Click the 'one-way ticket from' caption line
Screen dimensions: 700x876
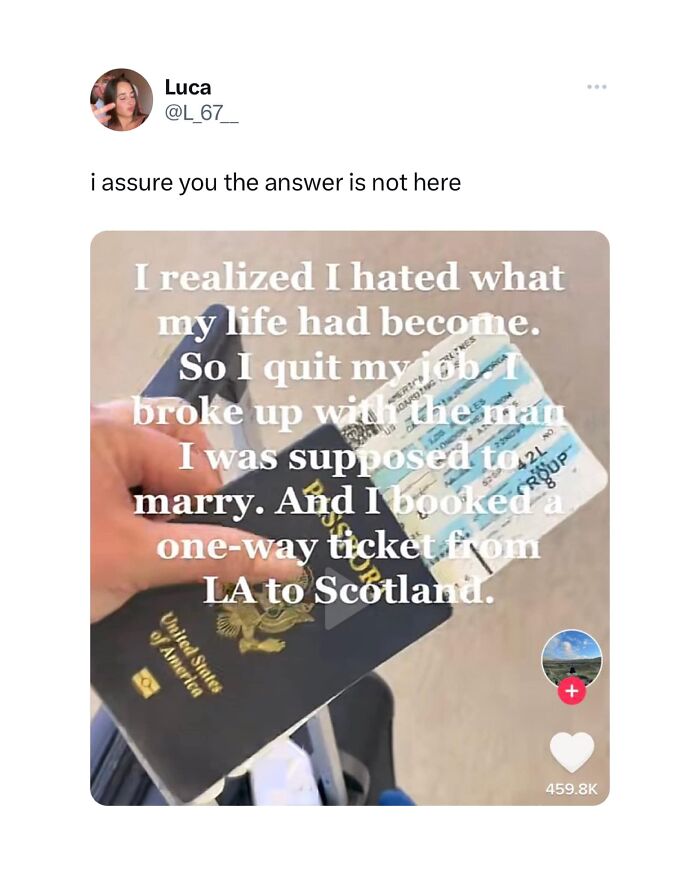(348, 547)
